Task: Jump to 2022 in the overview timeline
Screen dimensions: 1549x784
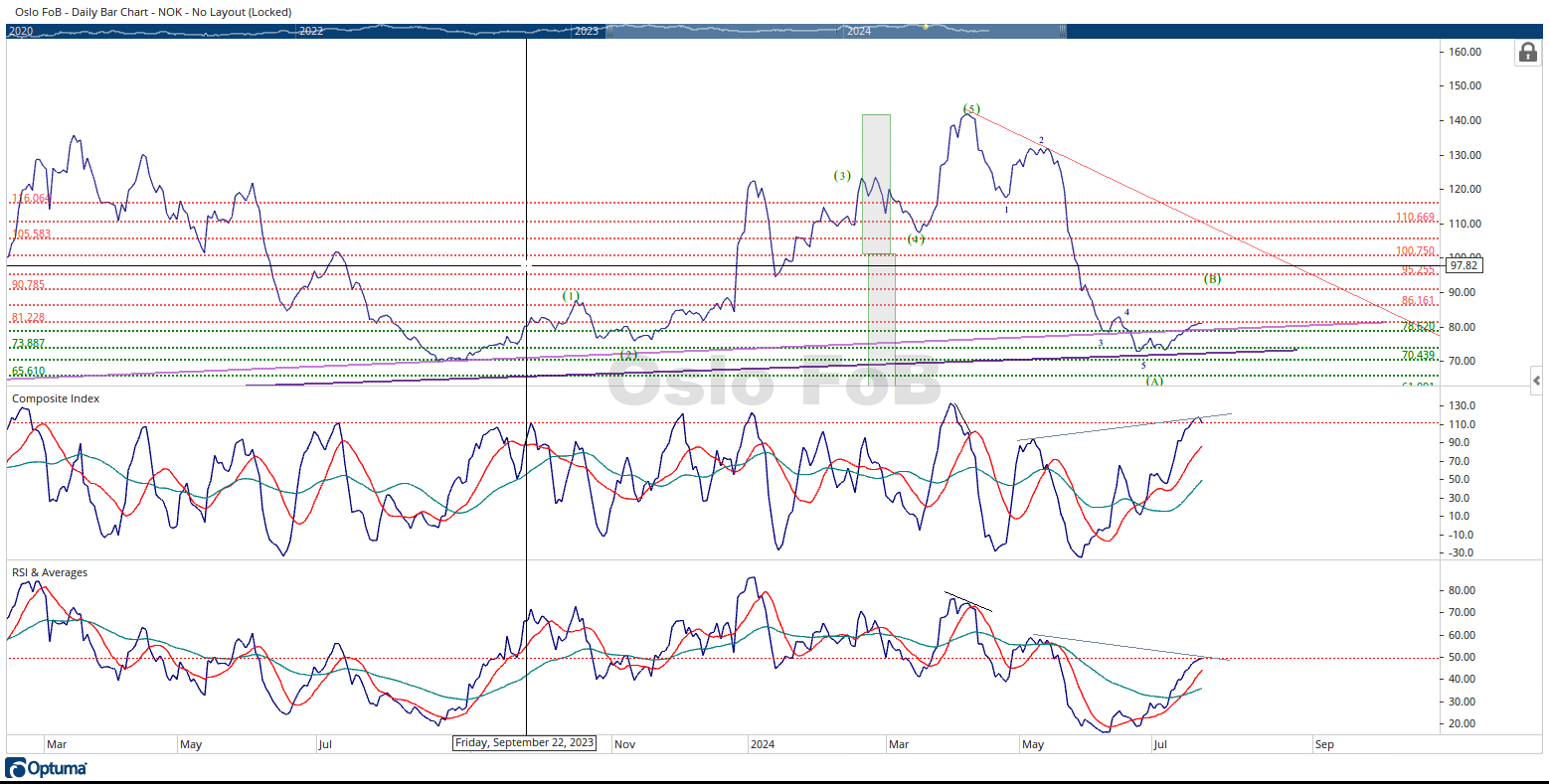Action: pos(311,31)
